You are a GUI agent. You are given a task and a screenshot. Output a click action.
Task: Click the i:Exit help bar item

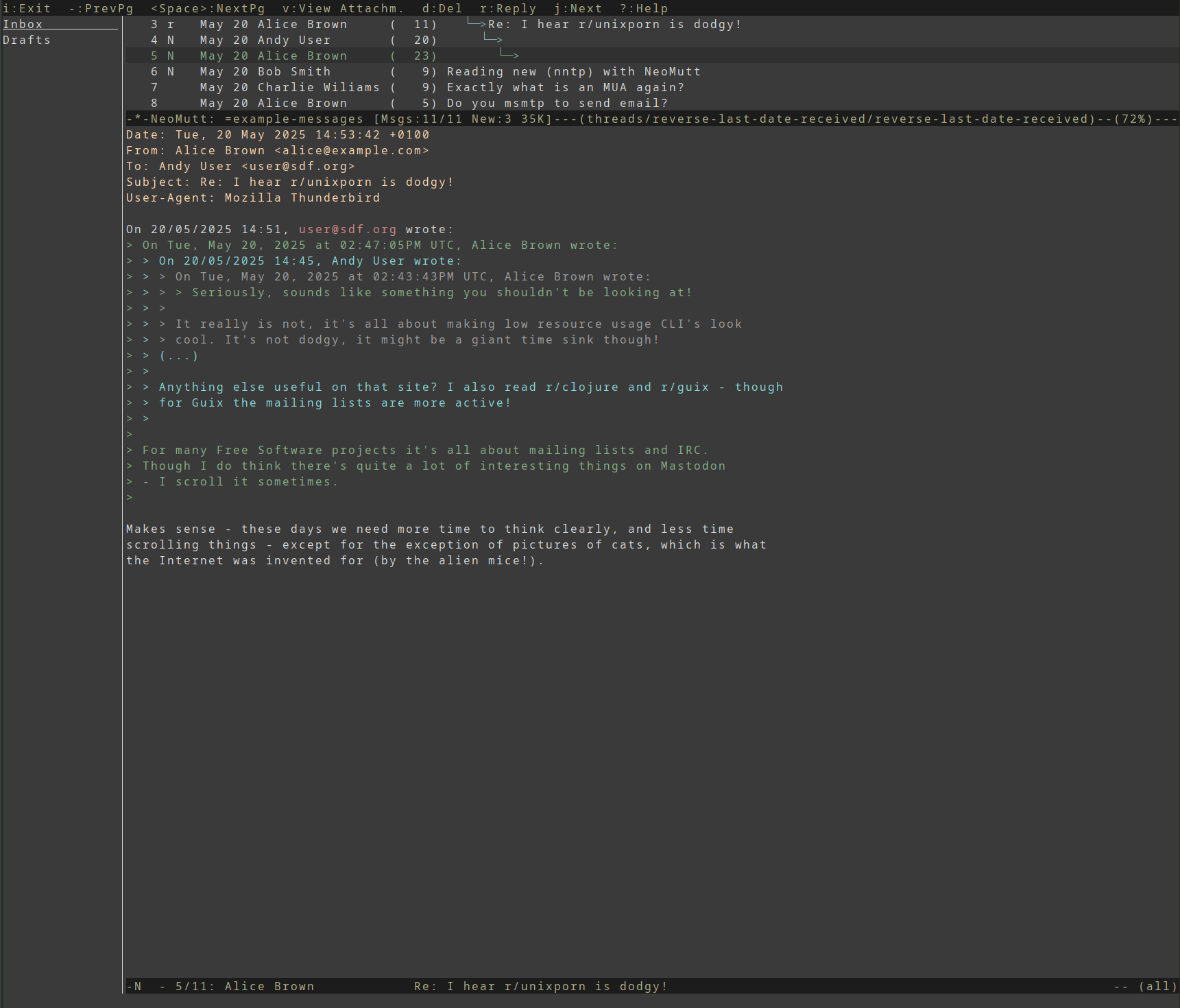click(27, 8)
